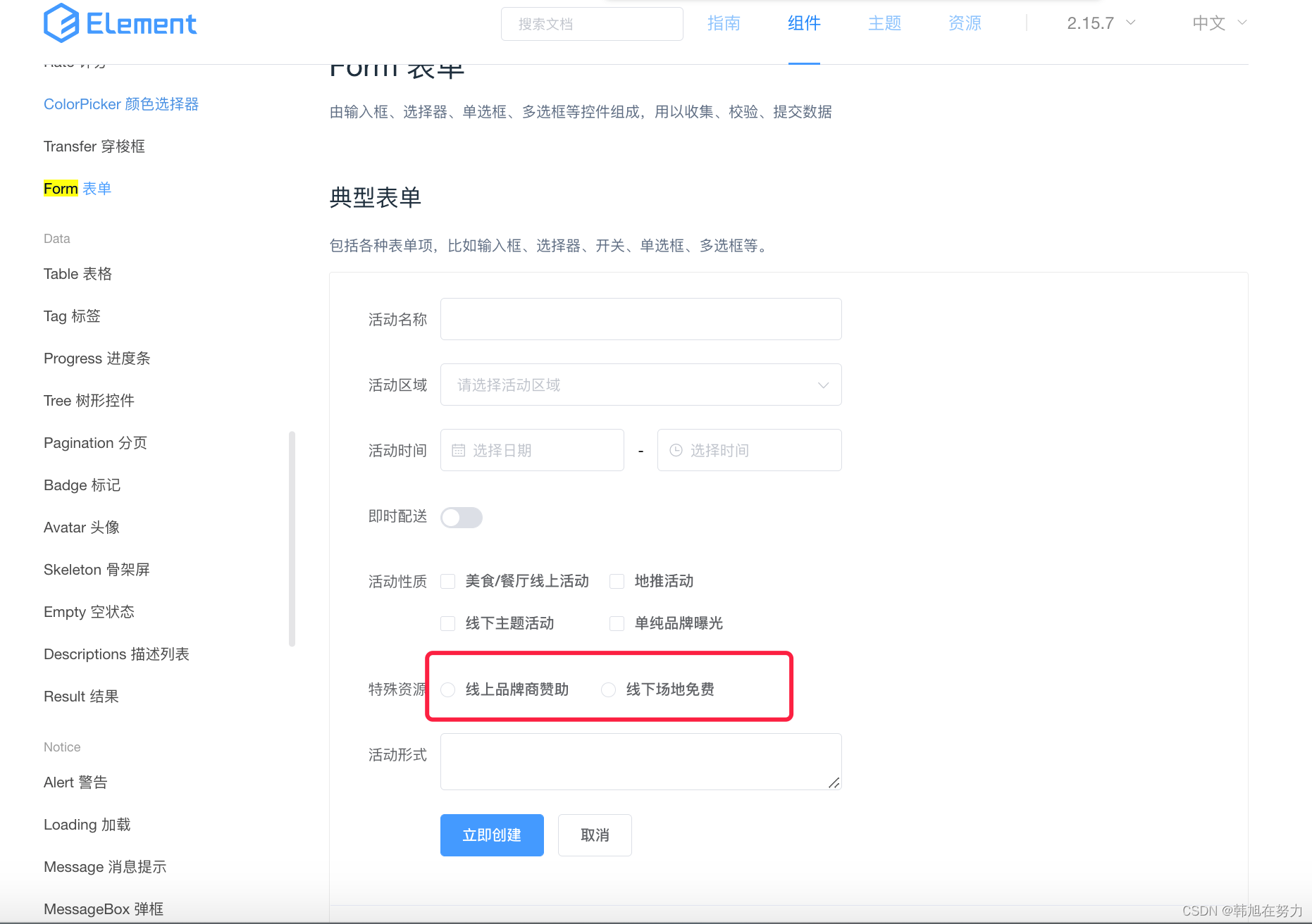Click the 取消 button
Screen dimensions: 1312x924
tap(595, 835)
